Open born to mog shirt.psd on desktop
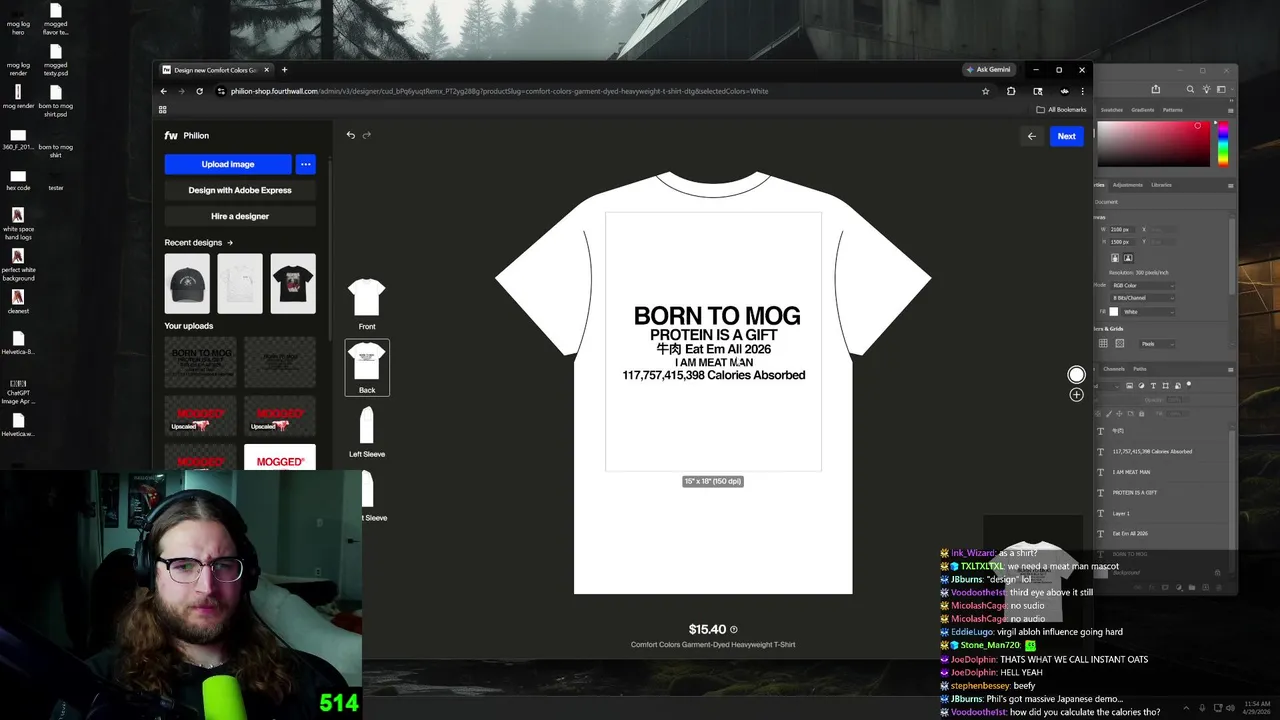The width and height of the screenshot is (1280, 720). click(56, 100)
